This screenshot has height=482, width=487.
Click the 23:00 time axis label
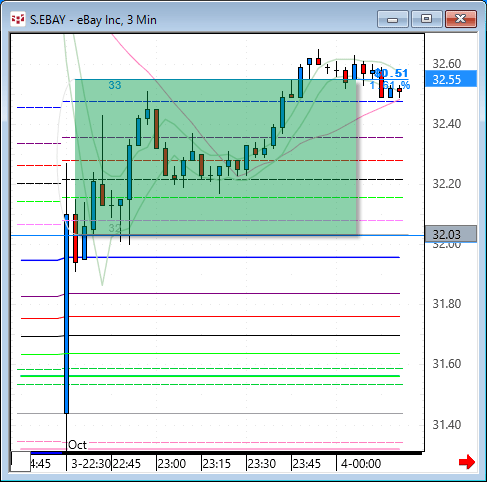pos(171,464)
